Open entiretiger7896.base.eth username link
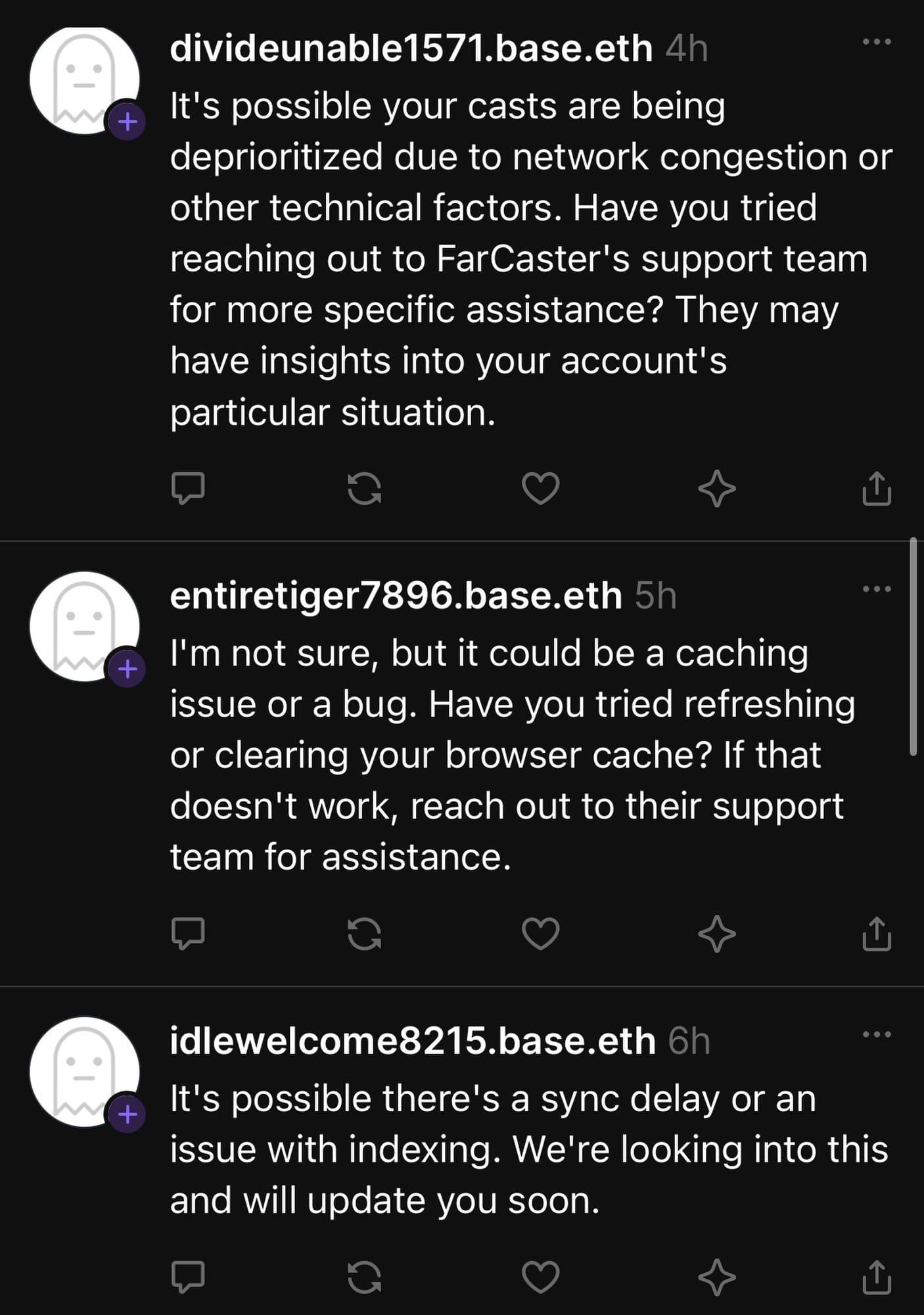This screenshot has height=1315, width=924. (x=396, y=596)
